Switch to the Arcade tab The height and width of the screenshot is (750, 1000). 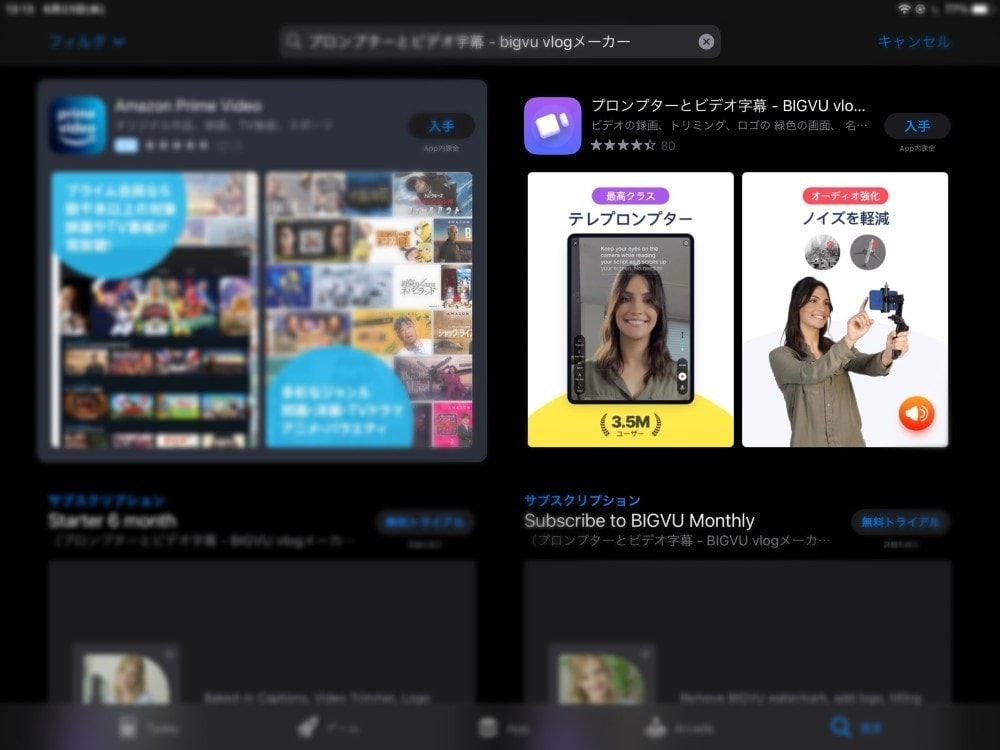coord(679,727)
